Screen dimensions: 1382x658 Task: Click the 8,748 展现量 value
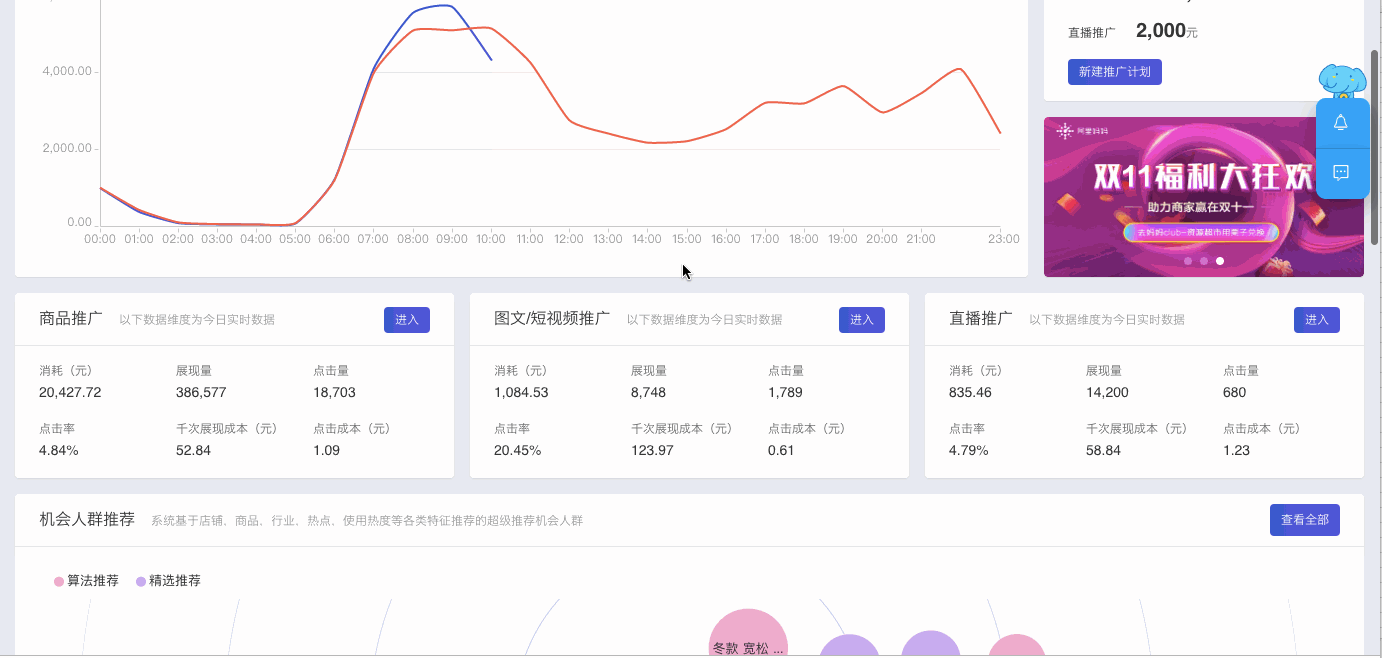[x=648, y=392]
